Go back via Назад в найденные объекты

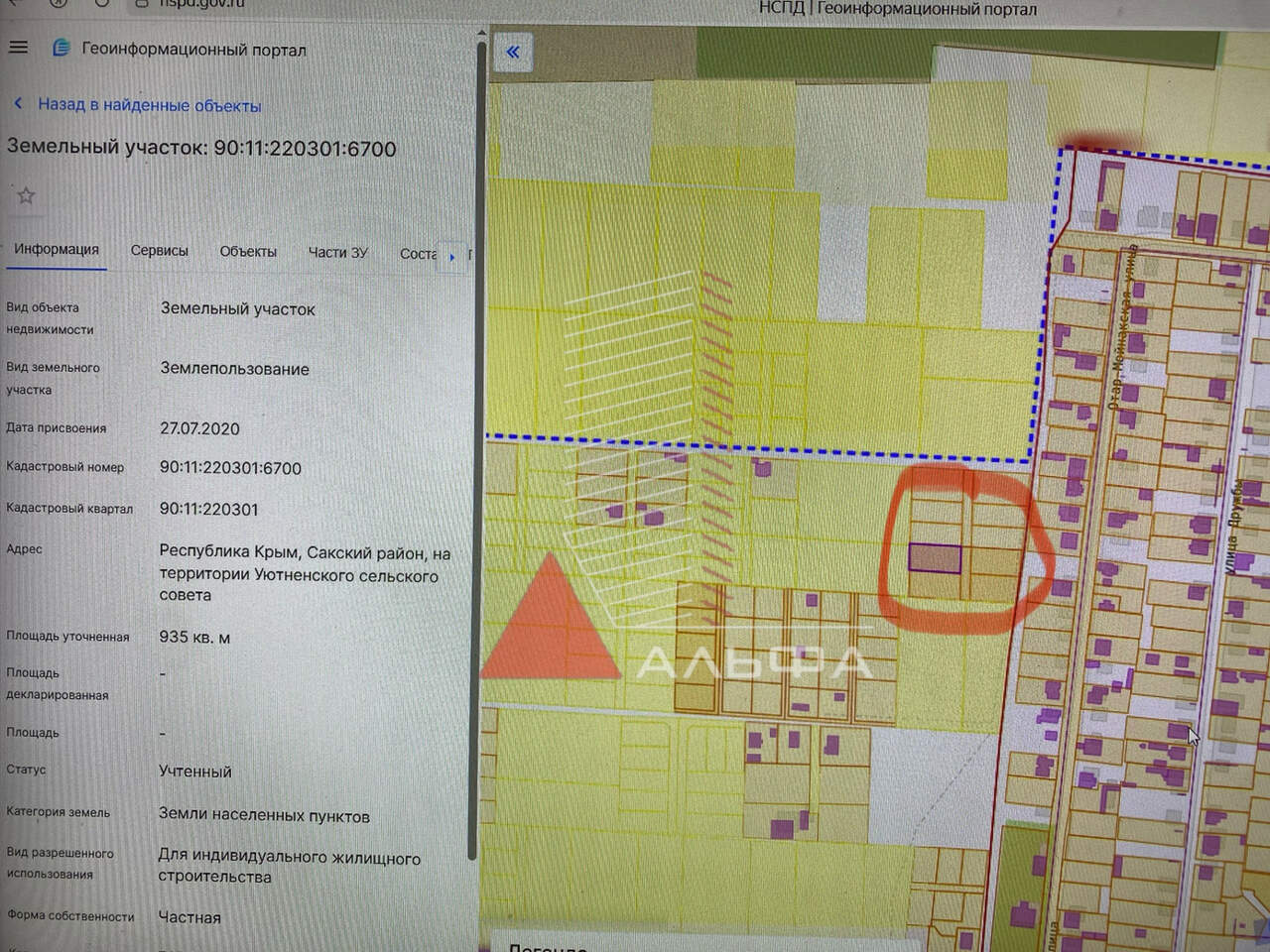coord(149,105)
